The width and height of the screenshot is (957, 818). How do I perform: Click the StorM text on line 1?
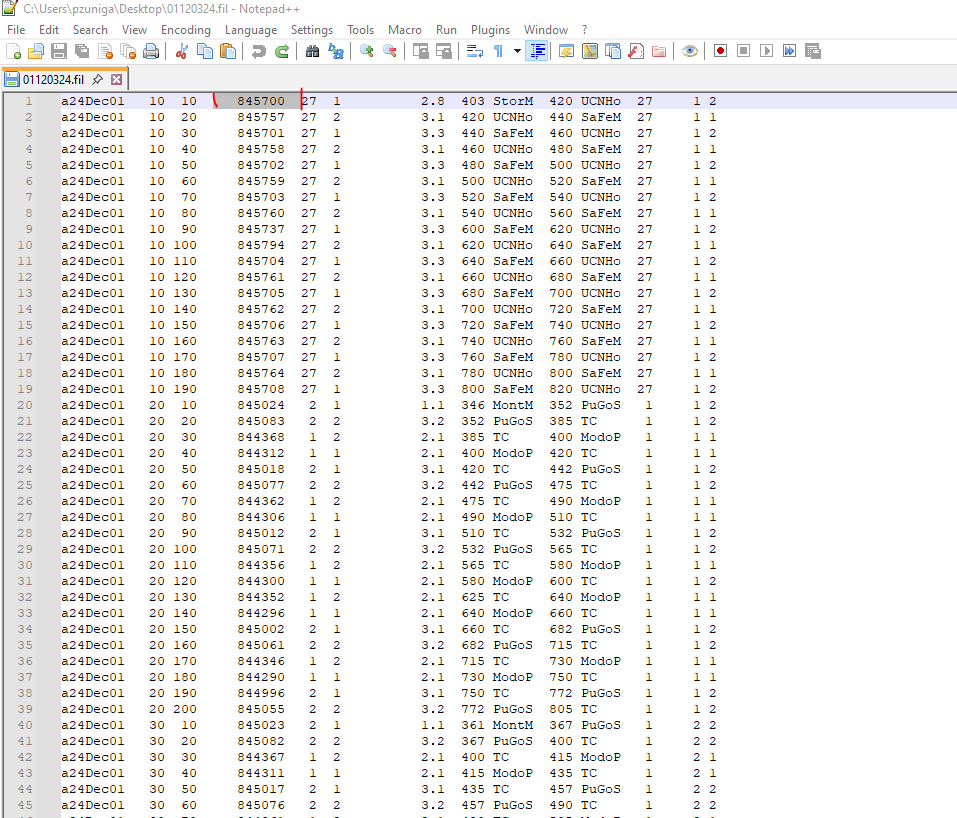(513, 101)
